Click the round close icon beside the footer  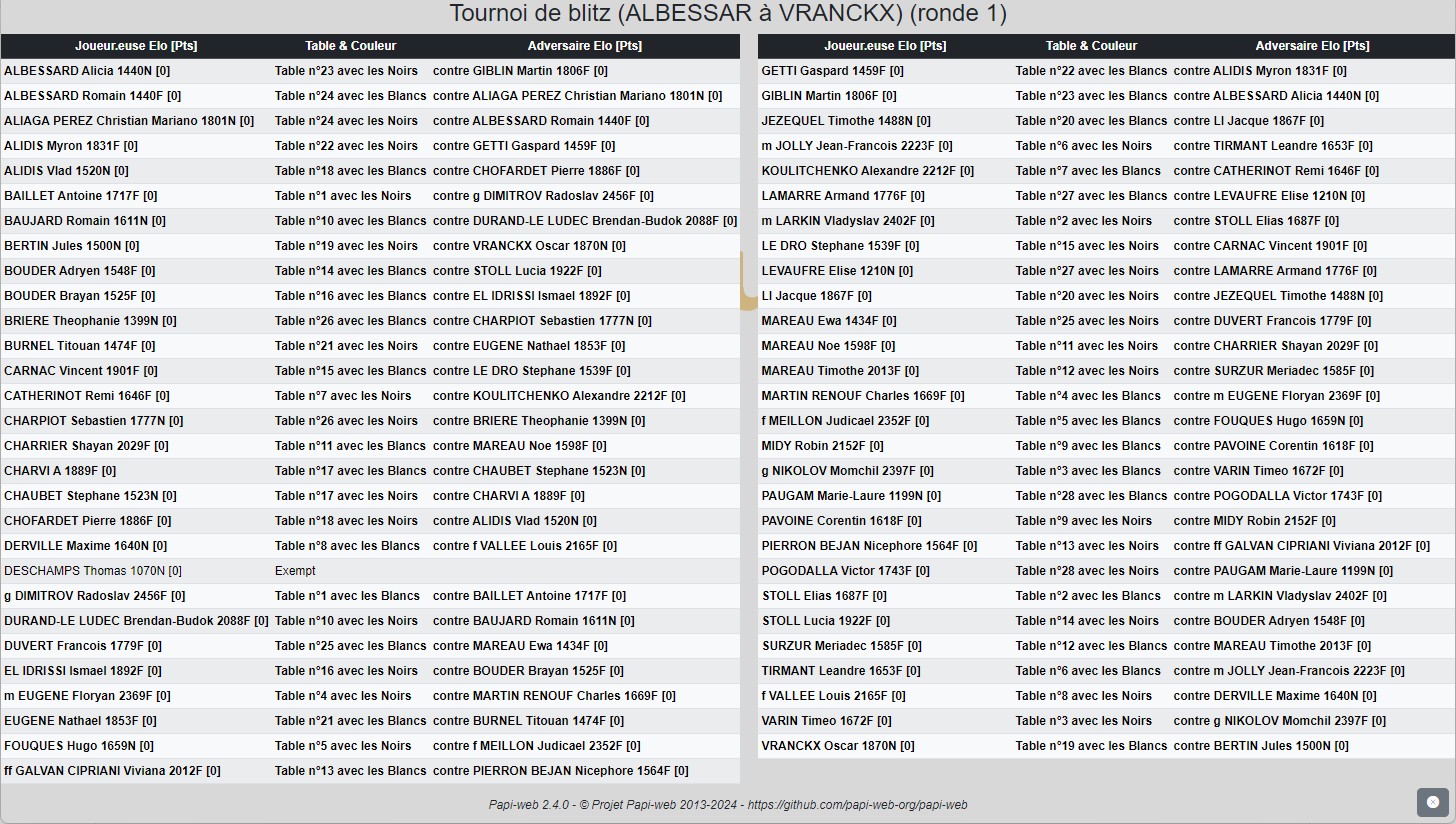click(x=1432, y=802)
